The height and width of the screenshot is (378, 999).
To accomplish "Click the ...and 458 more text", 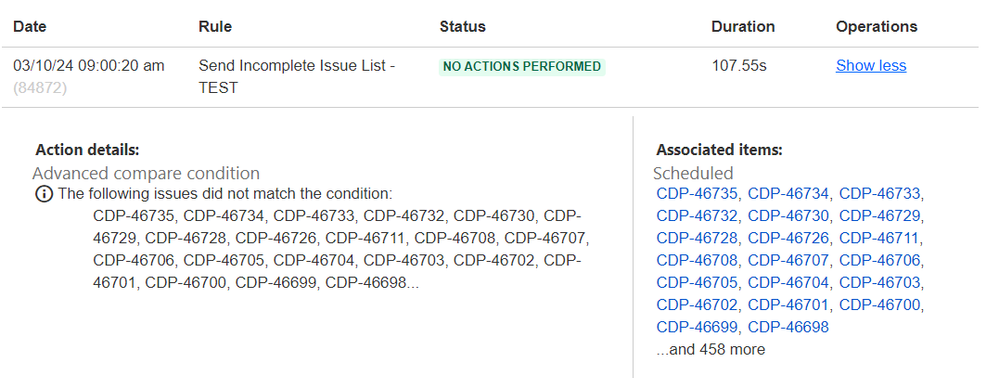I will point(710,349).
